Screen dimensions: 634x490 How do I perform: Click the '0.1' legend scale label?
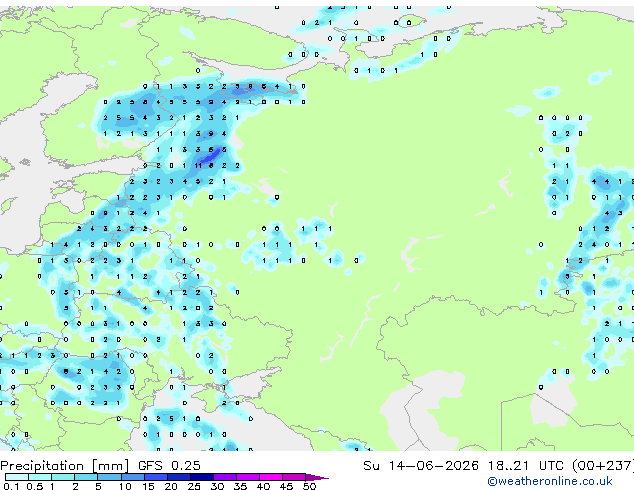pos(11,486)
